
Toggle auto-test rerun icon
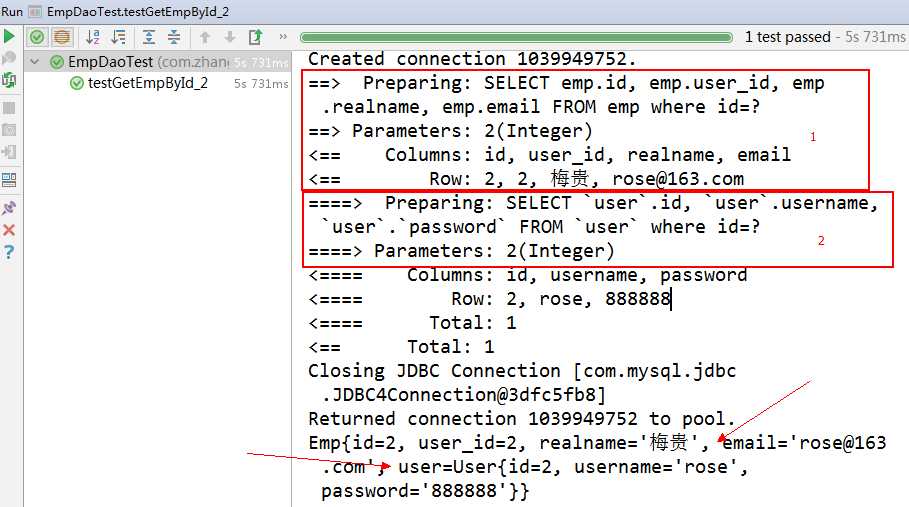tap(9, 80)
